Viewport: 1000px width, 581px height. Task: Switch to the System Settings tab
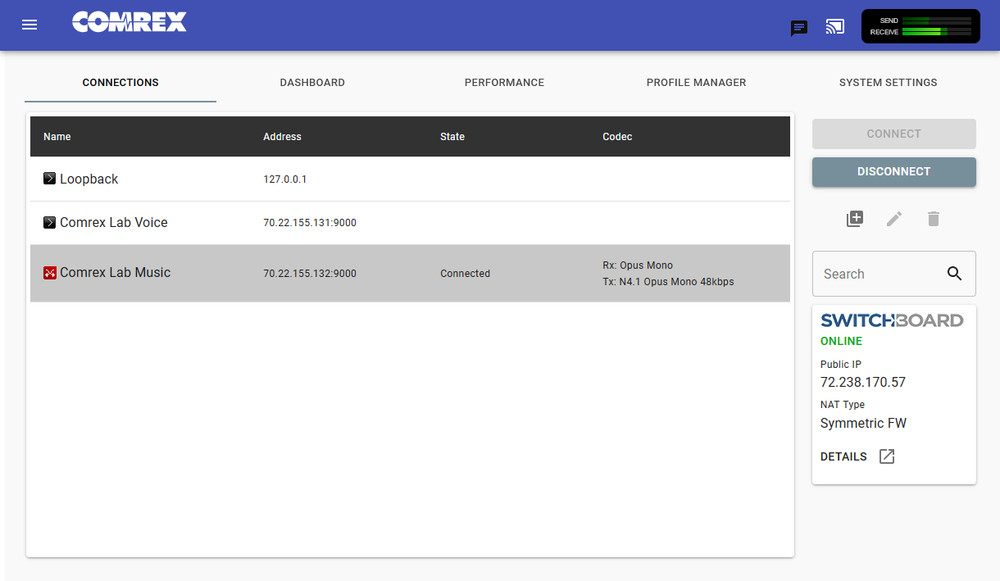click(x=888, y=82)
